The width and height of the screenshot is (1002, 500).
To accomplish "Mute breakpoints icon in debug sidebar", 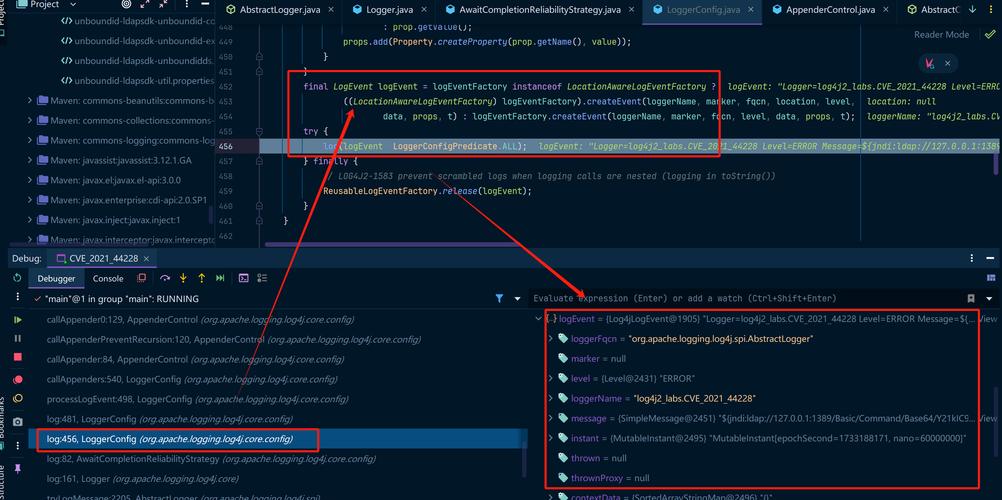I will (x=17, y=398).
